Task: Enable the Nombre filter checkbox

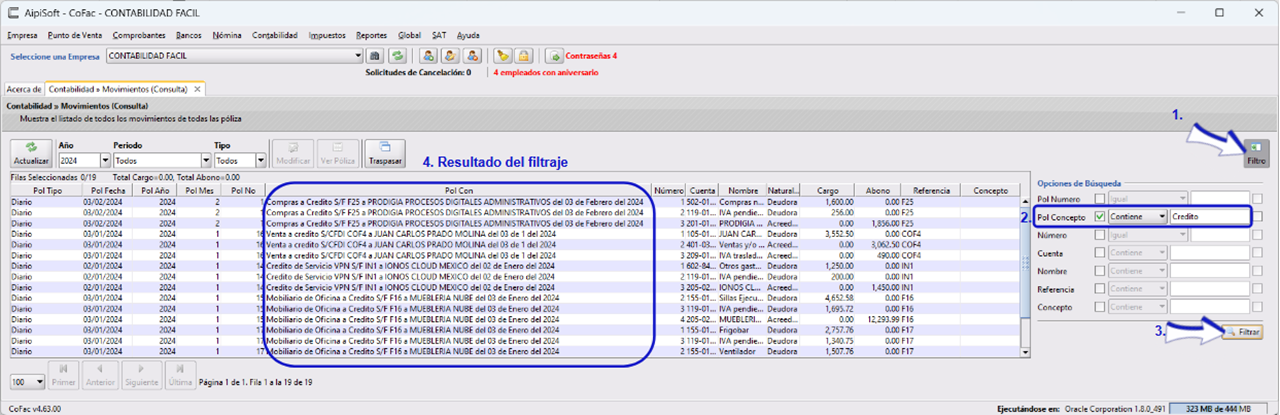Action: click(1100, 270)
